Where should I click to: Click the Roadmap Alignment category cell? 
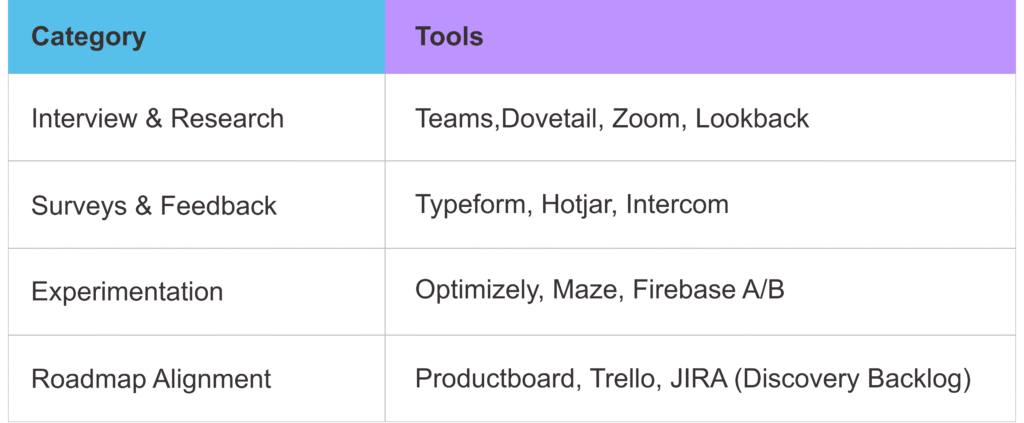(151, 380)
